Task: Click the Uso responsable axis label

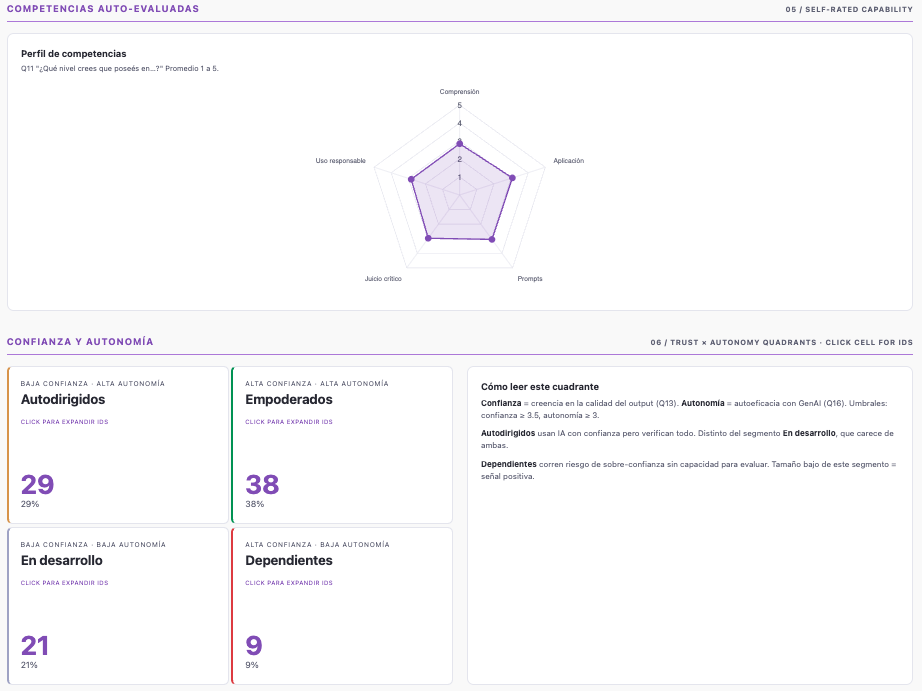Action: click(340, 161)
